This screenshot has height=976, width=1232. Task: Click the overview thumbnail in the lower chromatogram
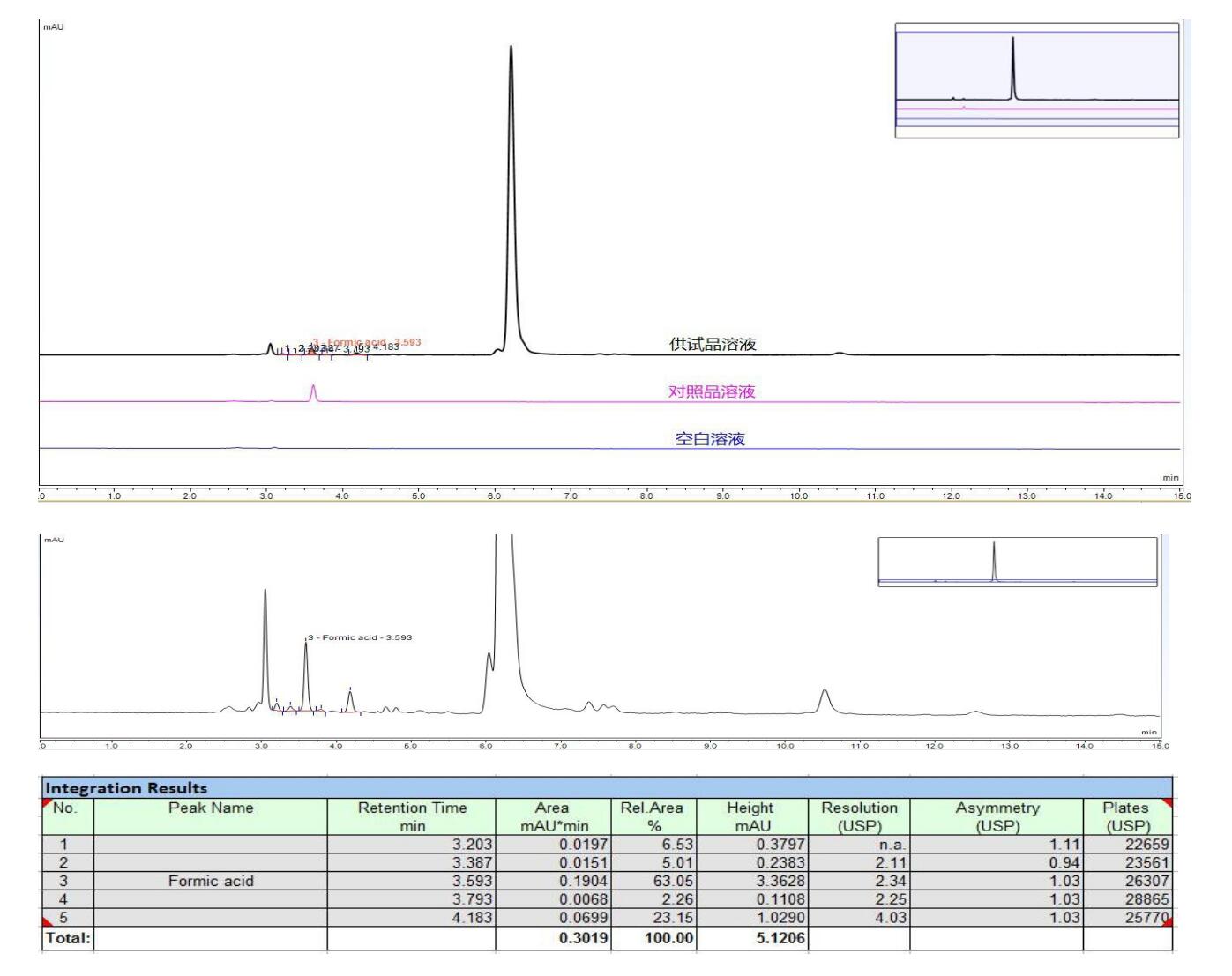1017,562
